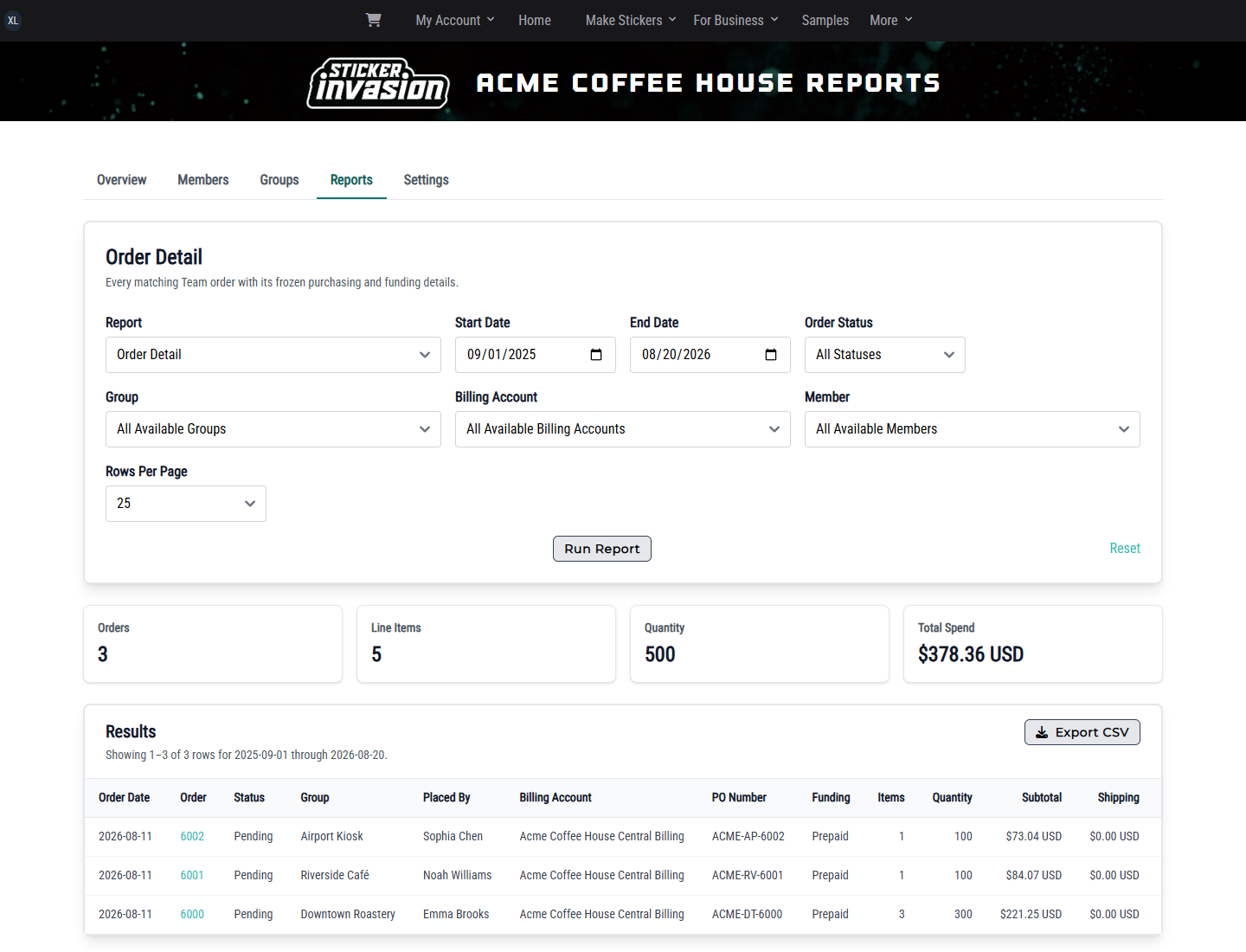Click the $221.25 USD subtotal
Viewport: 1246px width, 952px height.
click(1031, 914)
